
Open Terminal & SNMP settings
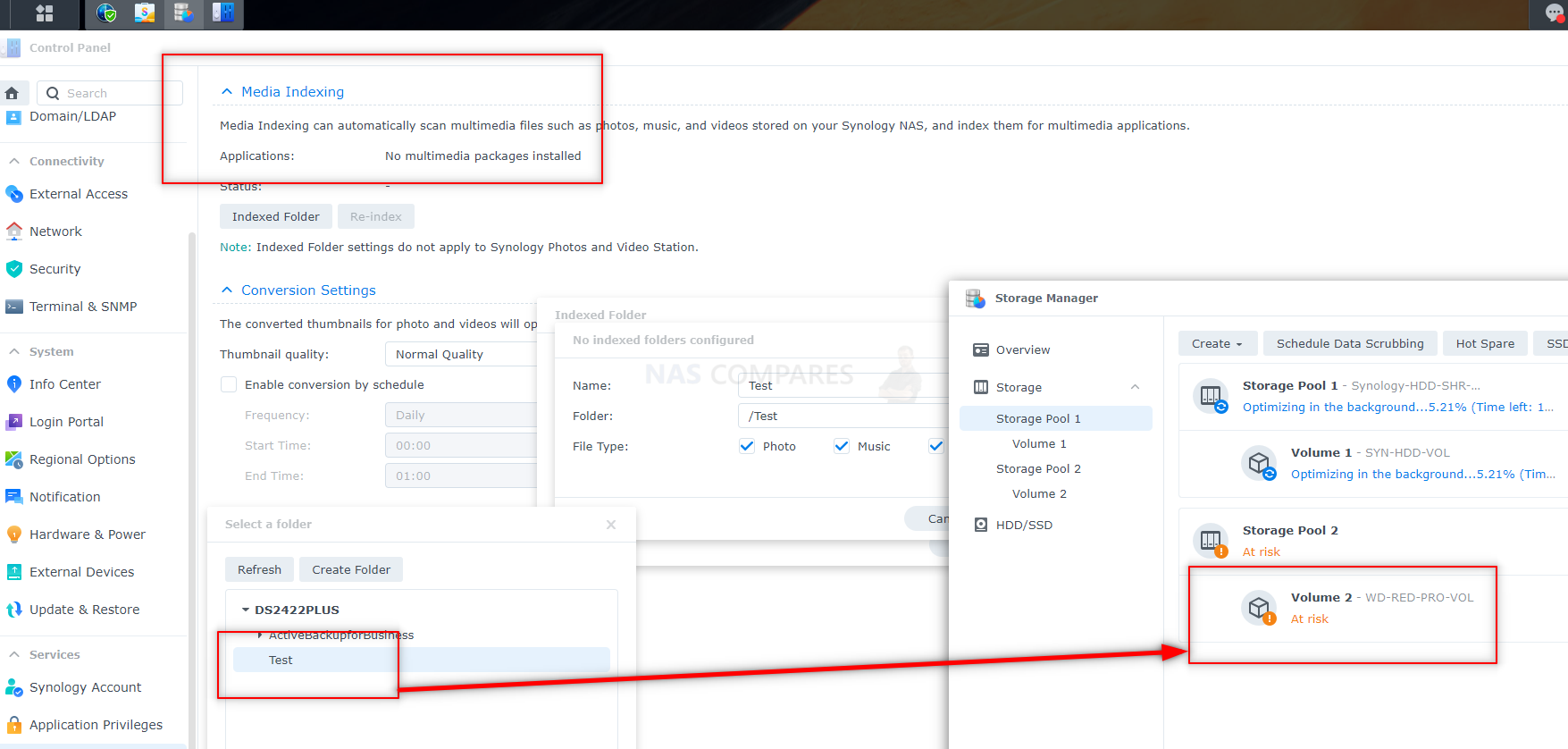click(83, 307)
